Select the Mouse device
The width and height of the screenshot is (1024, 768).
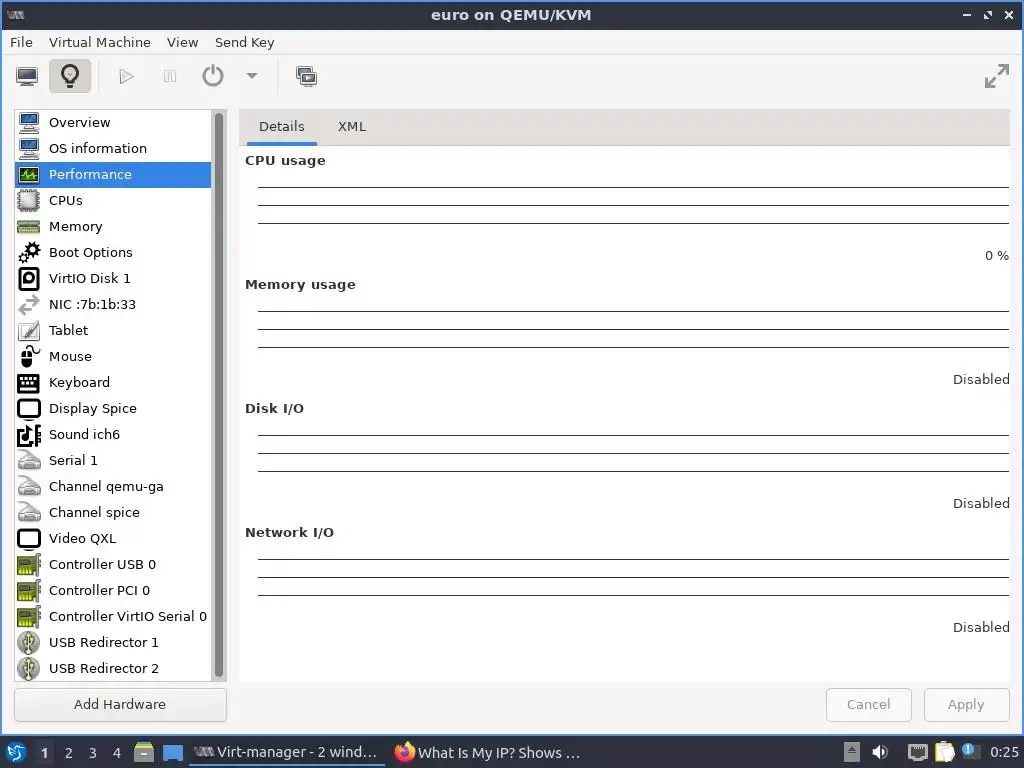pos(113,357)
